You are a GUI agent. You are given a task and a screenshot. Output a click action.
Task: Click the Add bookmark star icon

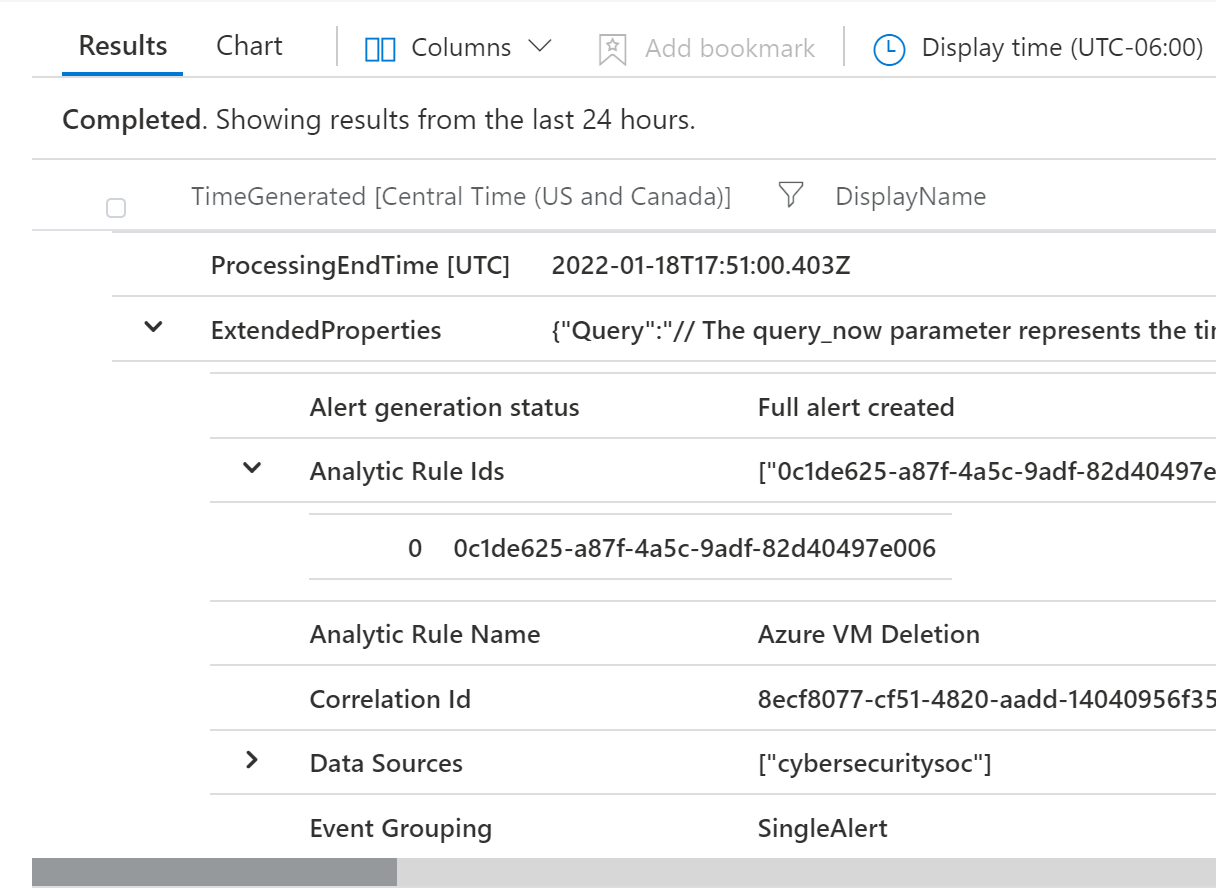click(611, 48)
